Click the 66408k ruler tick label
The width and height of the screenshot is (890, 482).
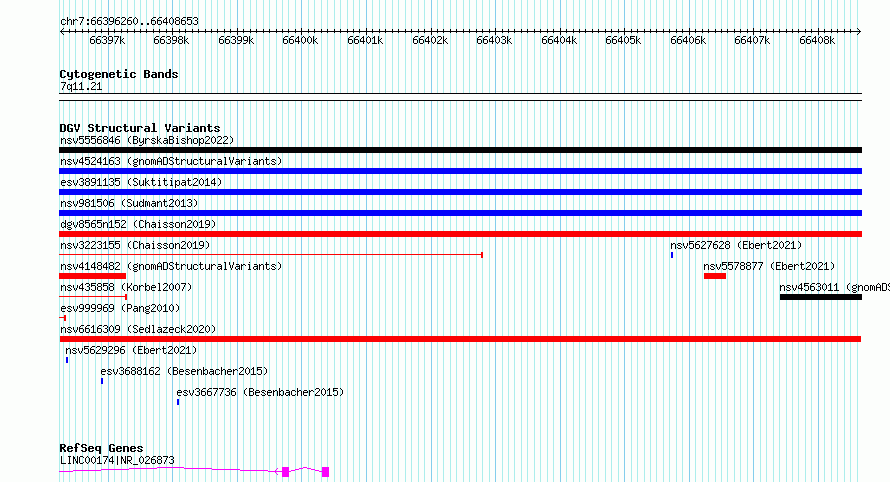(817, 40)
